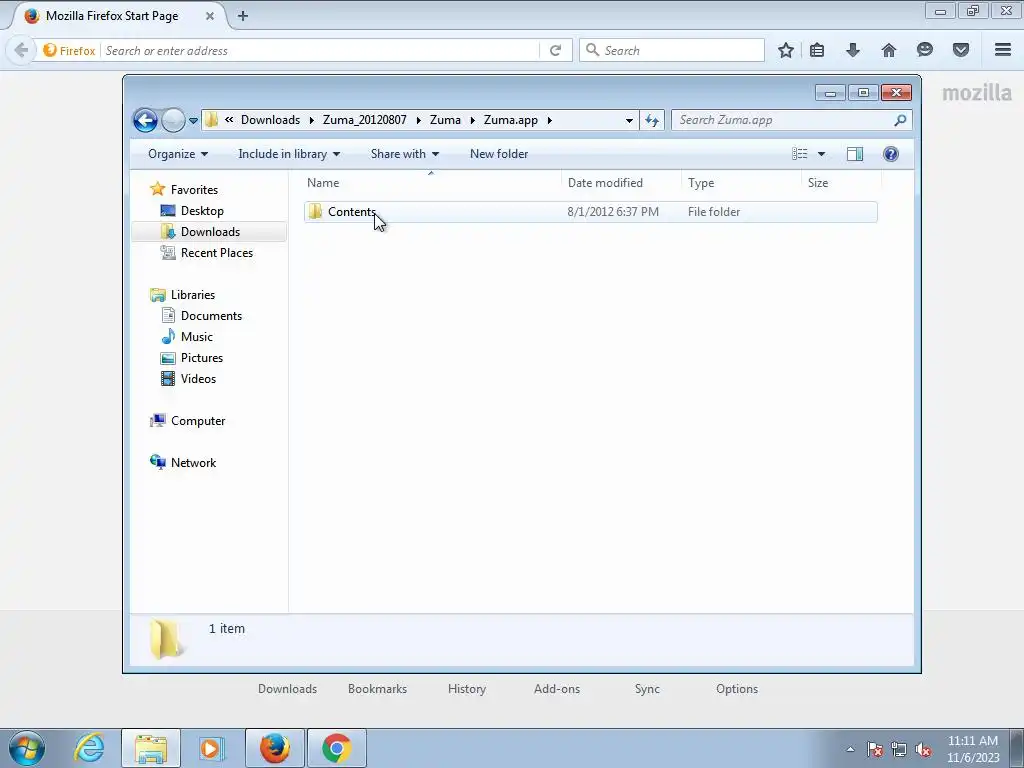Sort by Date modified column
1024x768 pixels.
pos(620,183)
